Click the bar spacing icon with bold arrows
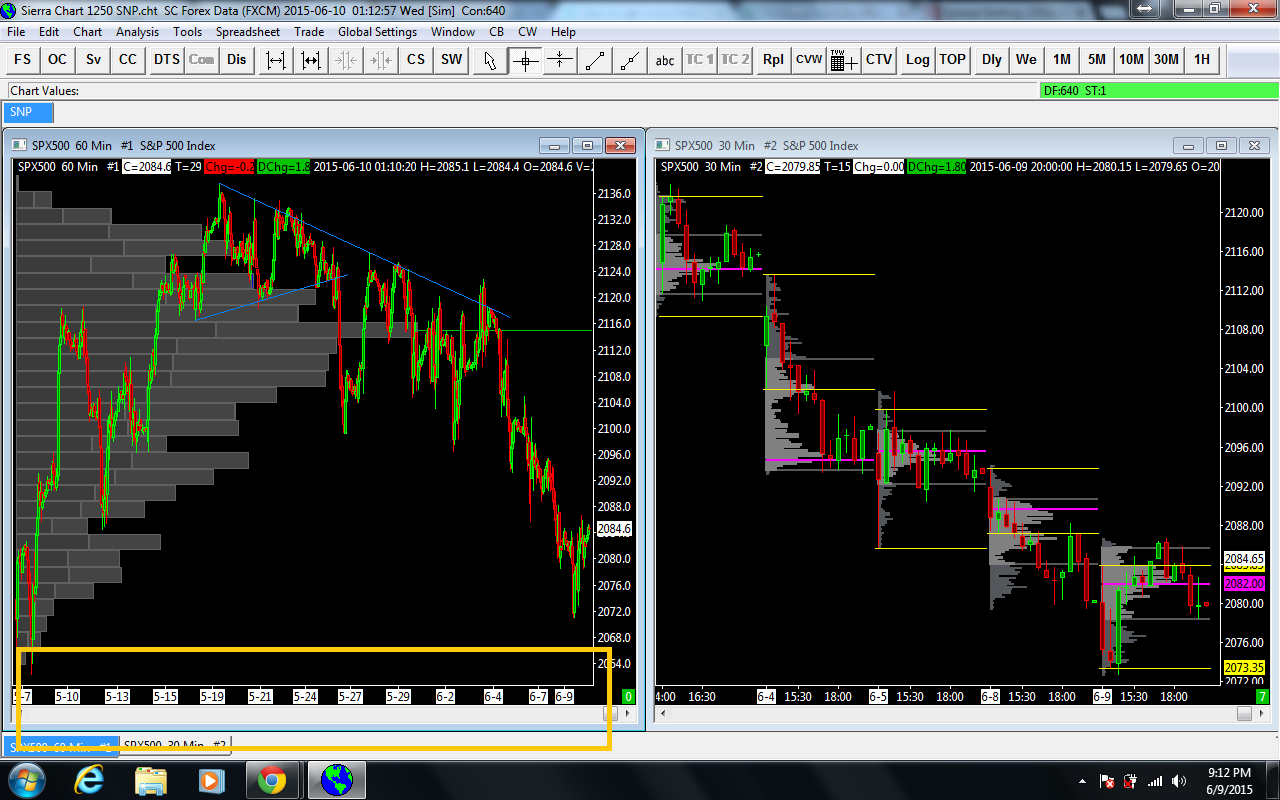 (311, 59)
